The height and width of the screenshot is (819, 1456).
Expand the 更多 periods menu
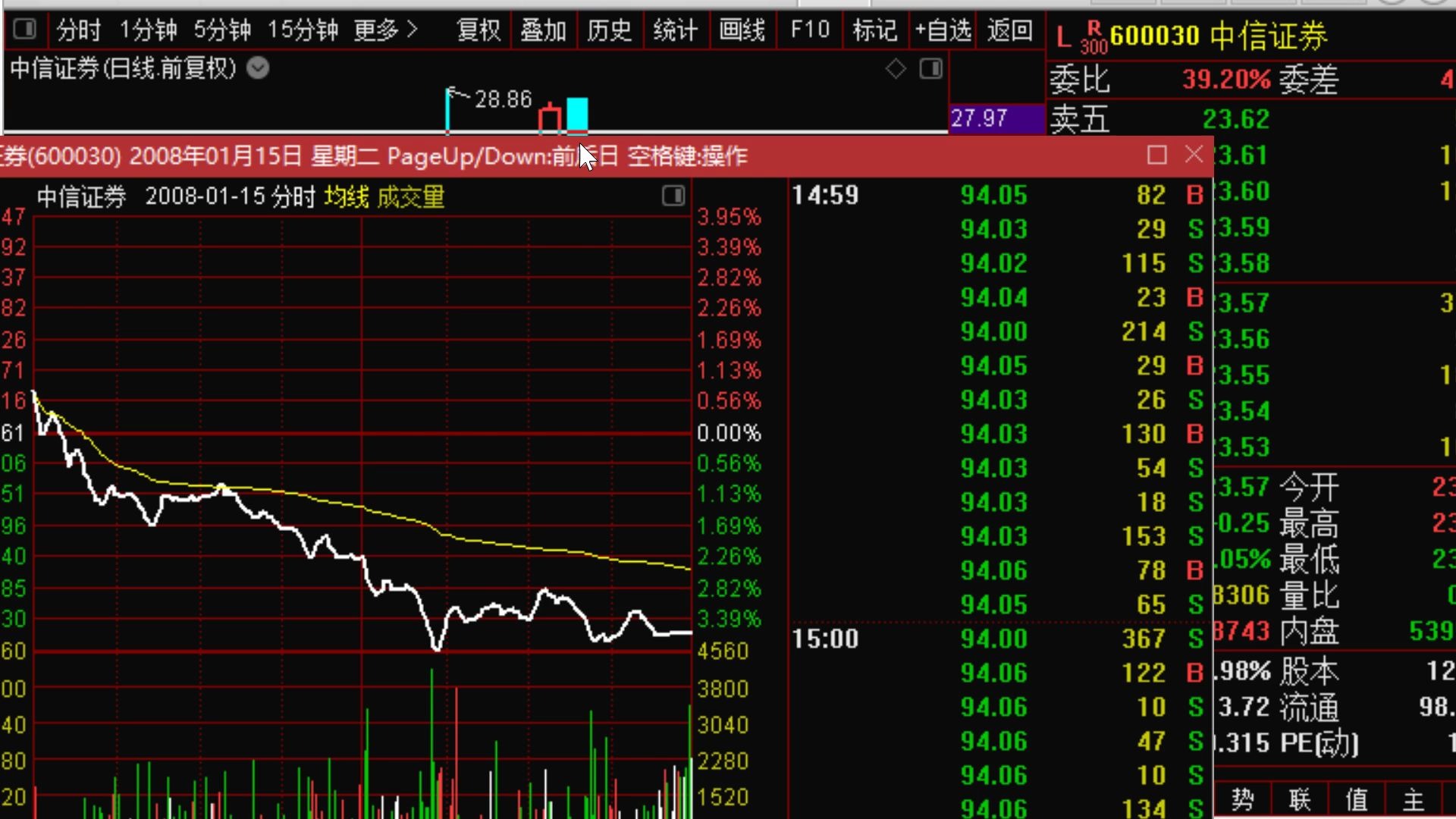coord(385,30)
